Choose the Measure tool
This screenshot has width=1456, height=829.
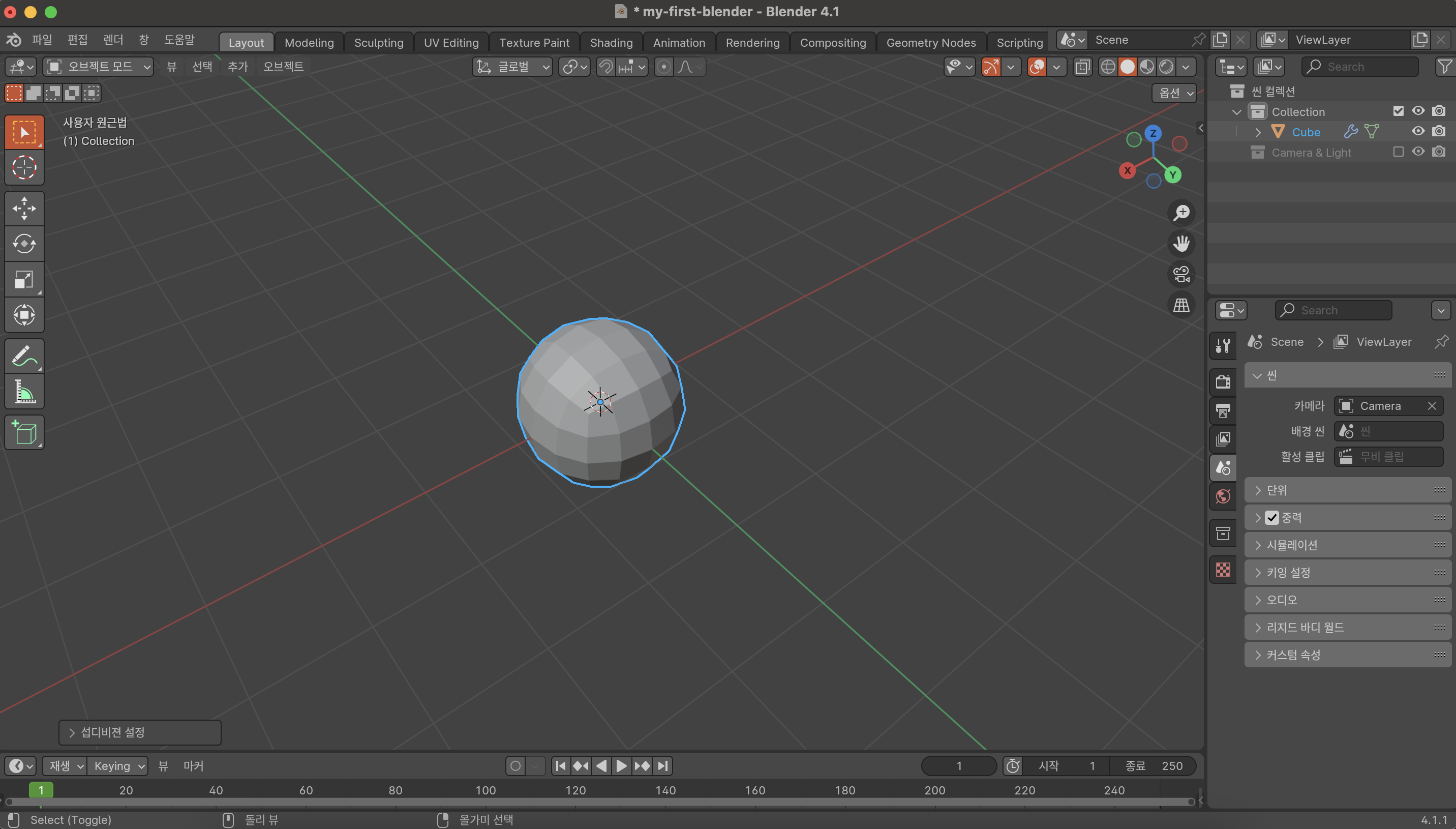(24, 392)
